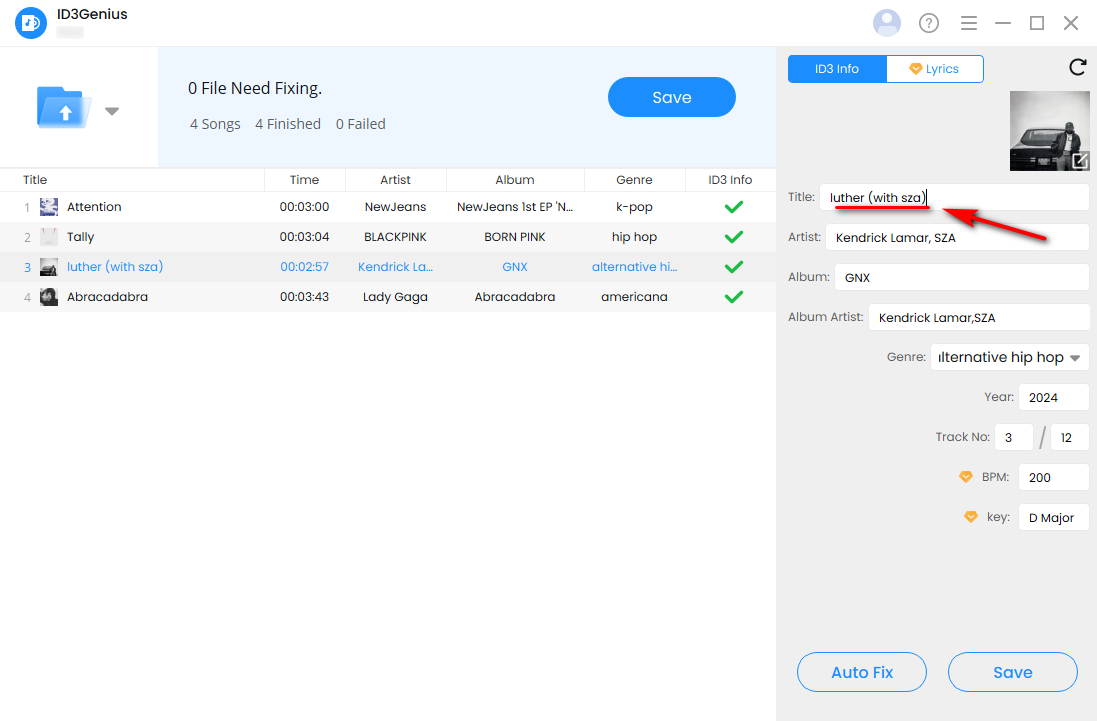Image resolution: width=1097 pixels, height=721 pixels.
Task: Switch to the ID3 Info tab
Action: click(x=837, y=69)
